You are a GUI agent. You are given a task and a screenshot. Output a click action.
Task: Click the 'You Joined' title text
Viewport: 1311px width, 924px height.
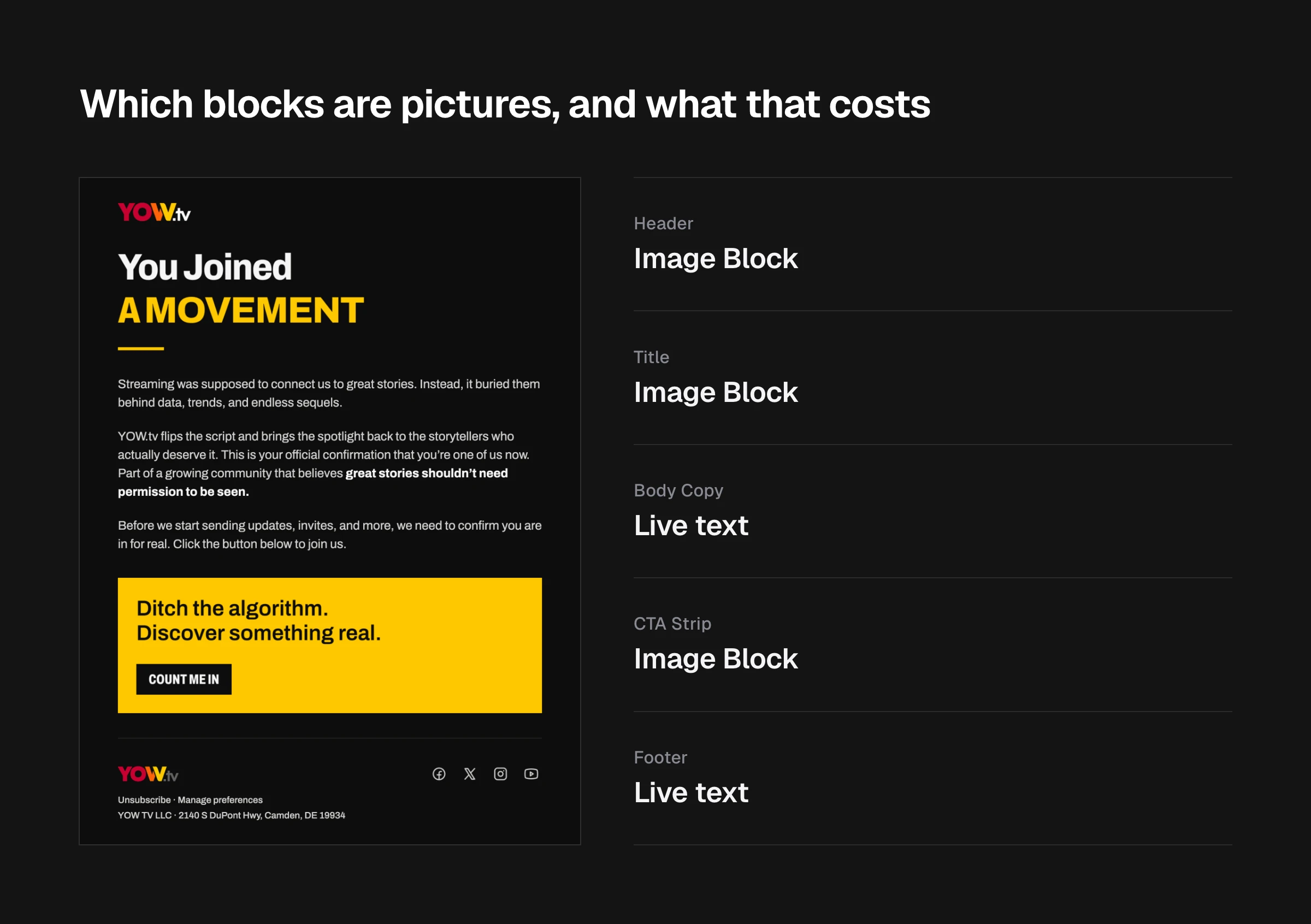[x=204, y=267]
